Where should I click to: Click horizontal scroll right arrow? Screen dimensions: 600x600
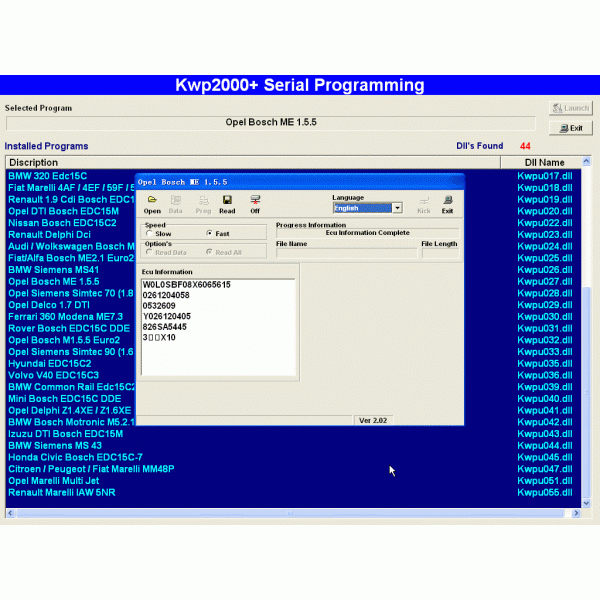pos(576,513)
